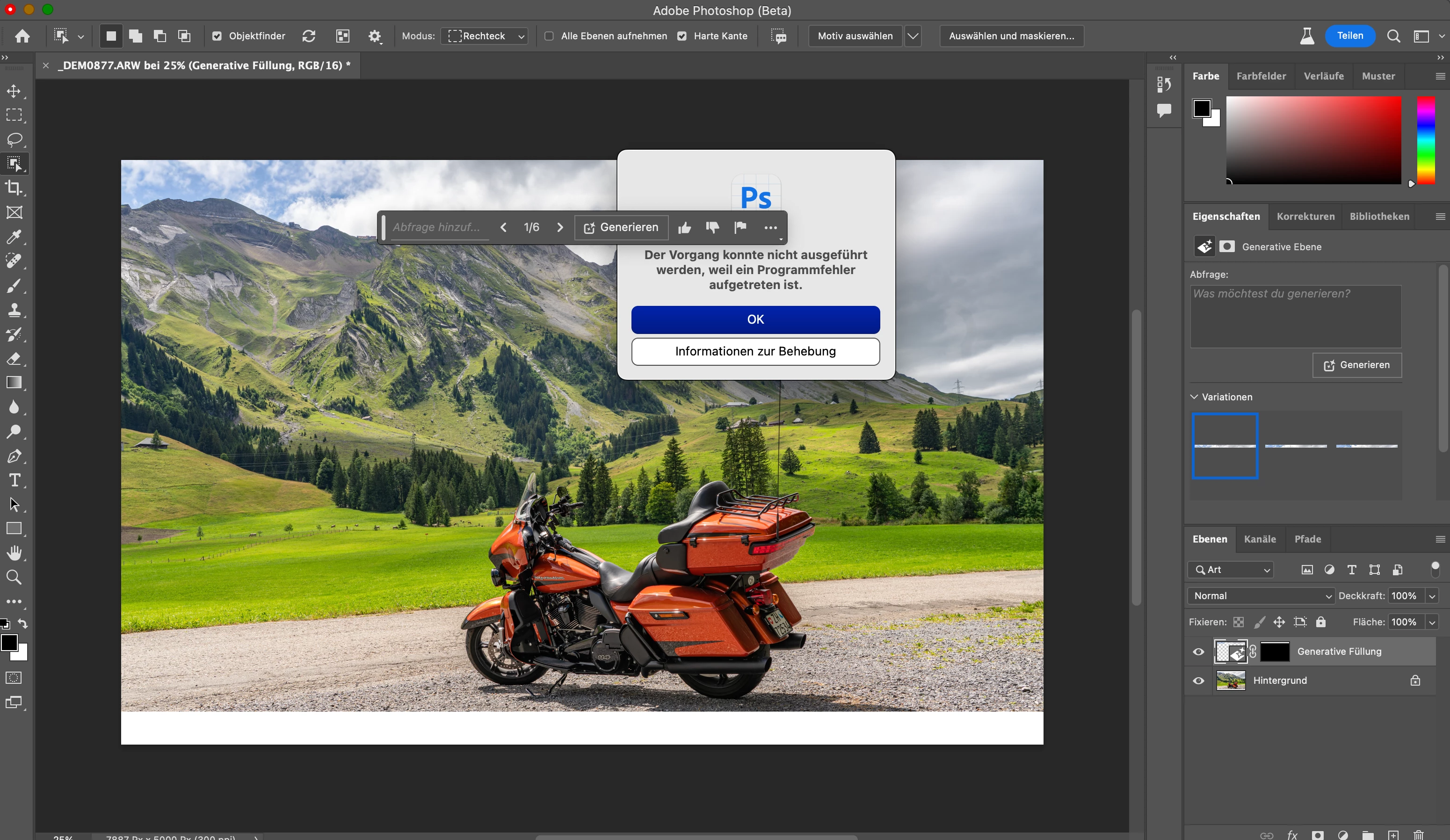
Task: Select the Type tool
Action: (x=14, y=480)
